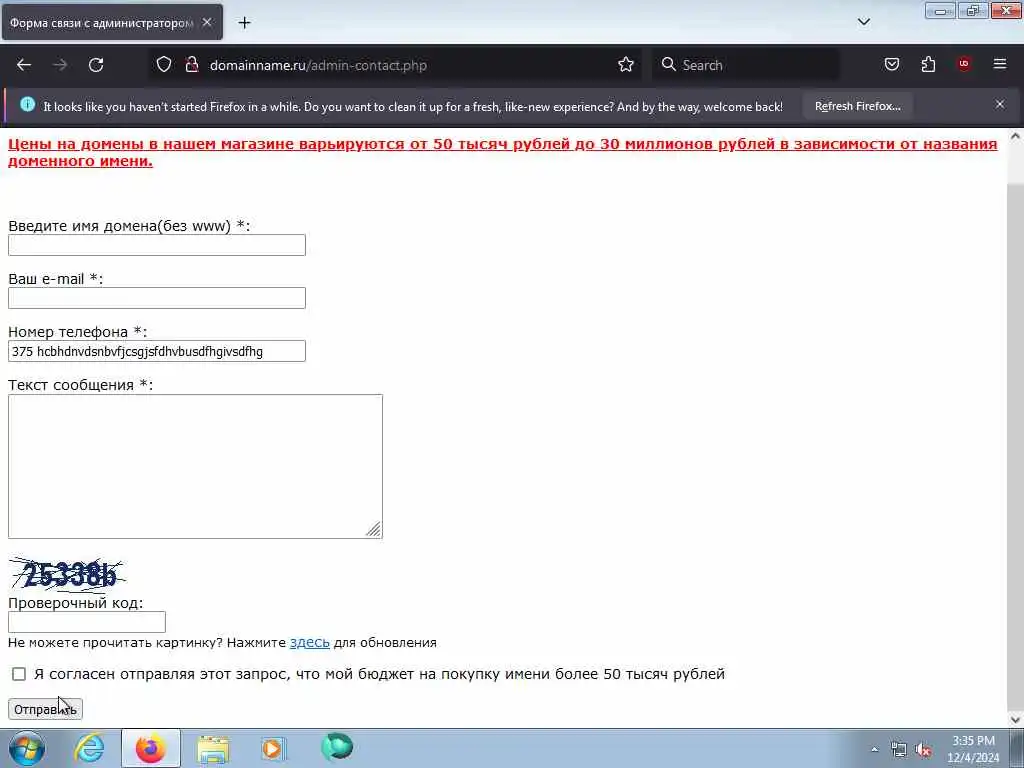Submit form with Отправить button

tap(45, 709)
